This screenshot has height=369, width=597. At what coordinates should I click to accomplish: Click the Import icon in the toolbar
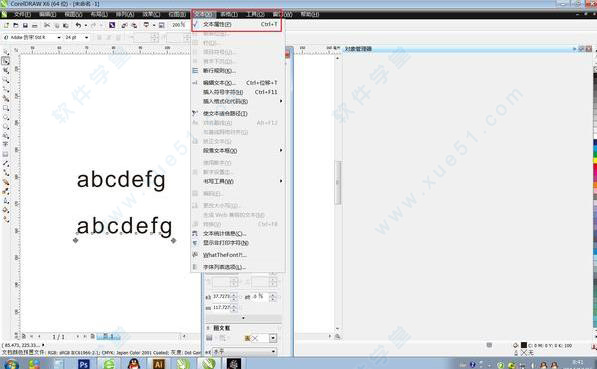click(x=125, y=25)
